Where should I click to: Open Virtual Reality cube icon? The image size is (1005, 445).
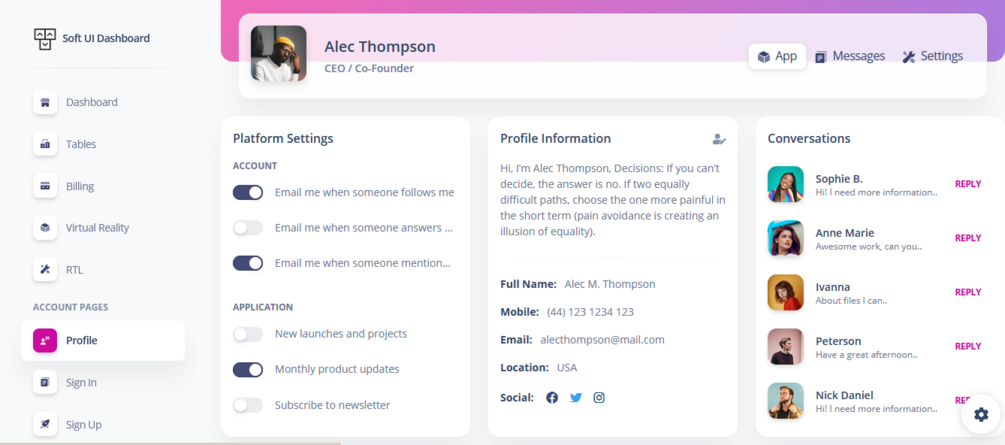pos(45,228)
